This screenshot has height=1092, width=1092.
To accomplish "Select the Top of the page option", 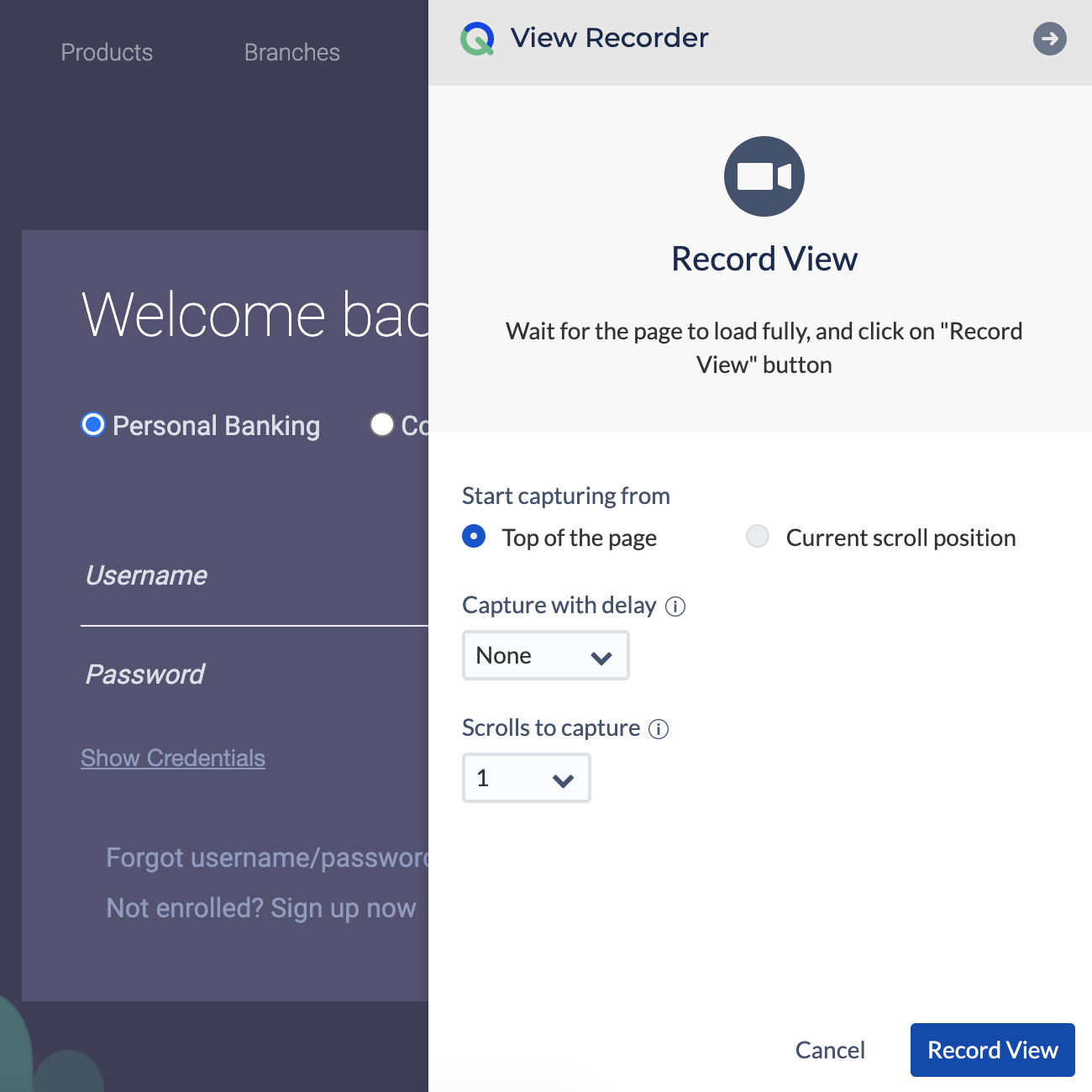I will [475, 537].
